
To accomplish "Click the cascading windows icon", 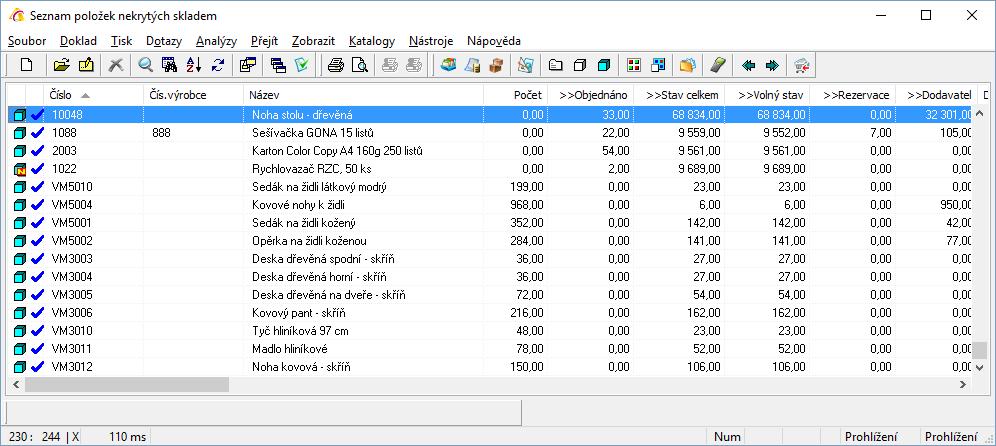I will pyautogui.click(x=278, y=65).
